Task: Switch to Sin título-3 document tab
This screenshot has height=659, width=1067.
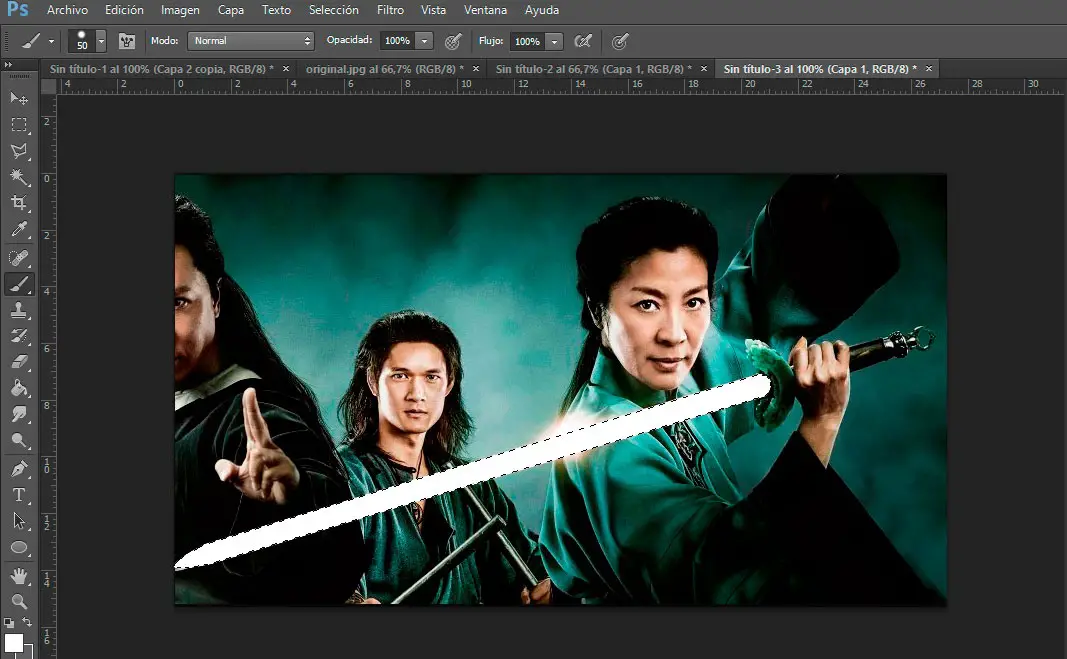Action: pyautogui.click(x=820, y=69)
